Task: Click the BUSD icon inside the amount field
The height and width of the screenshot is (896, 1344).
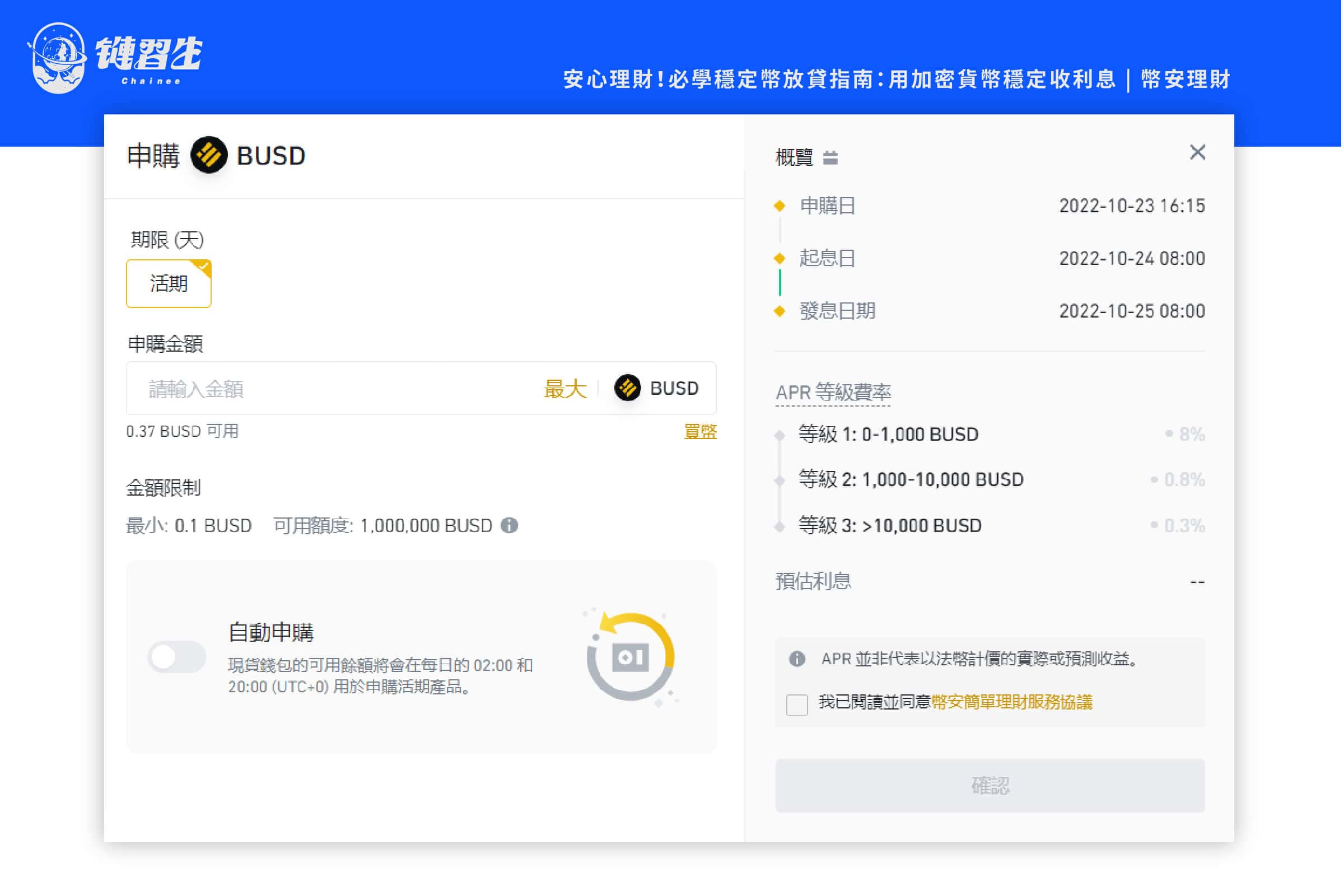Action: [628, 389]
